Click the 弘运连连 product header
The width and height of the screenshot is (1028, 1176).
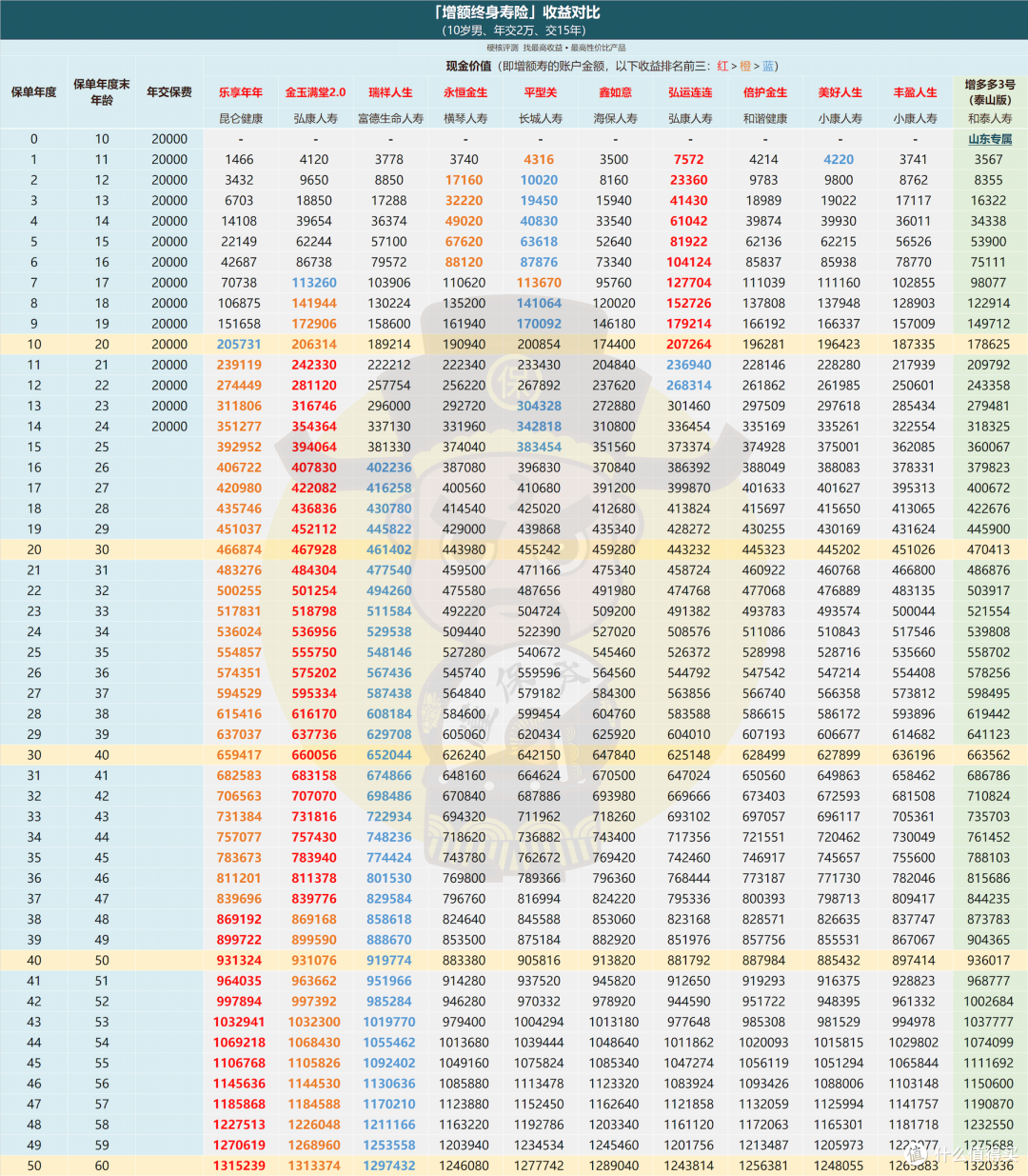tap(690, 92)
